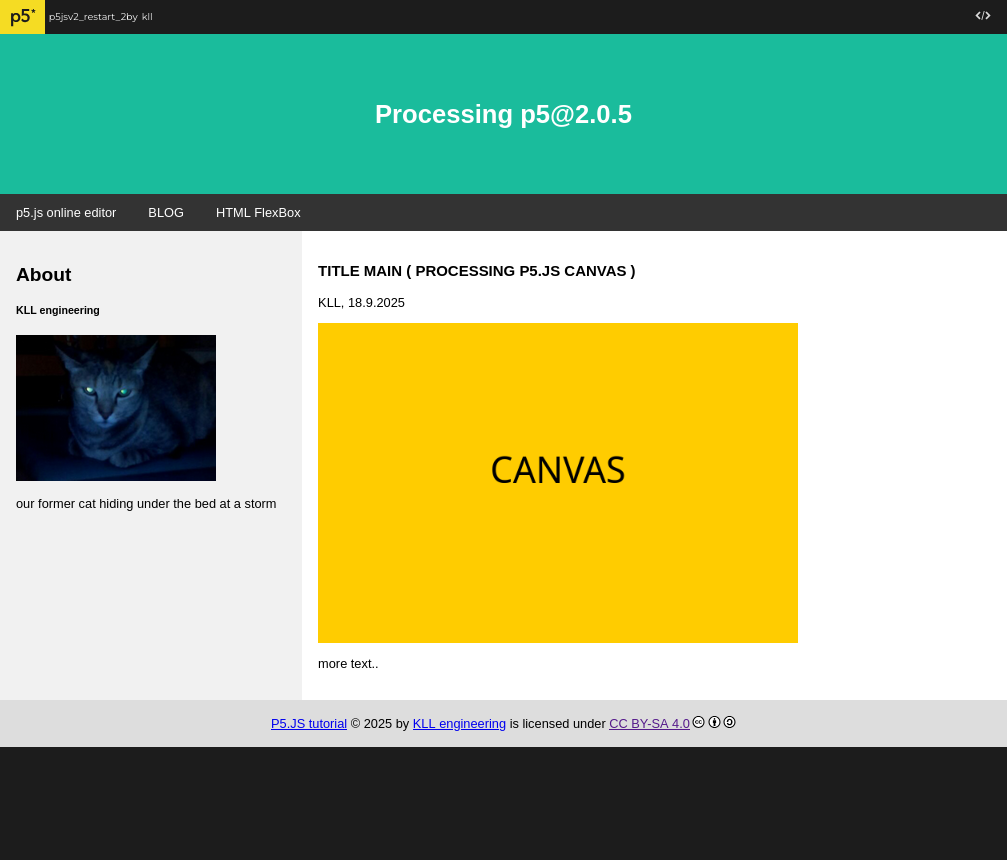This screenshot has height=860, width=1007.
Task: Open the code view via </> icon
Action: click(x=982, y=16)
